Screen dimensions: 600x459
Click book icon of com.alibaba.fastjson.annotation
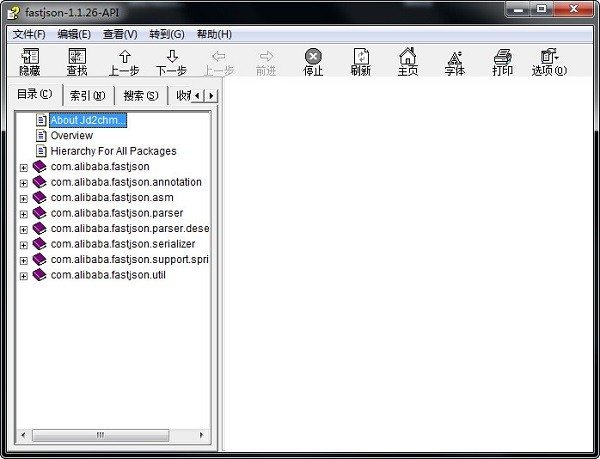coord(39,182)
